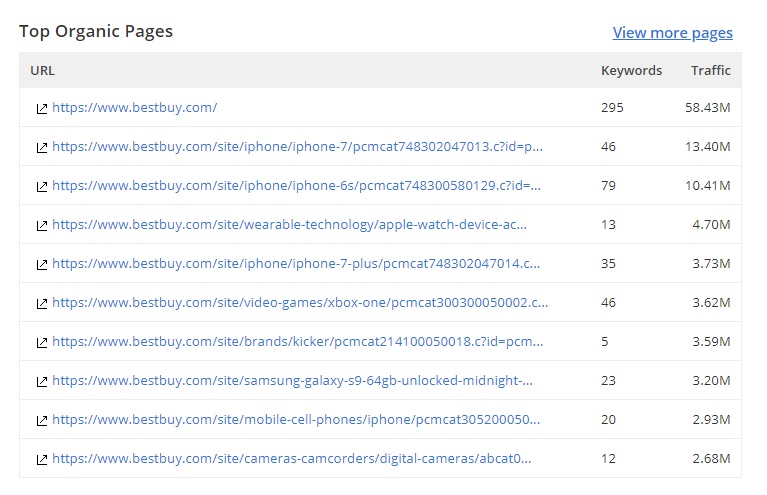767x495 pixels.
Task: Click the Keywords column header
Action: click(631, 70)
